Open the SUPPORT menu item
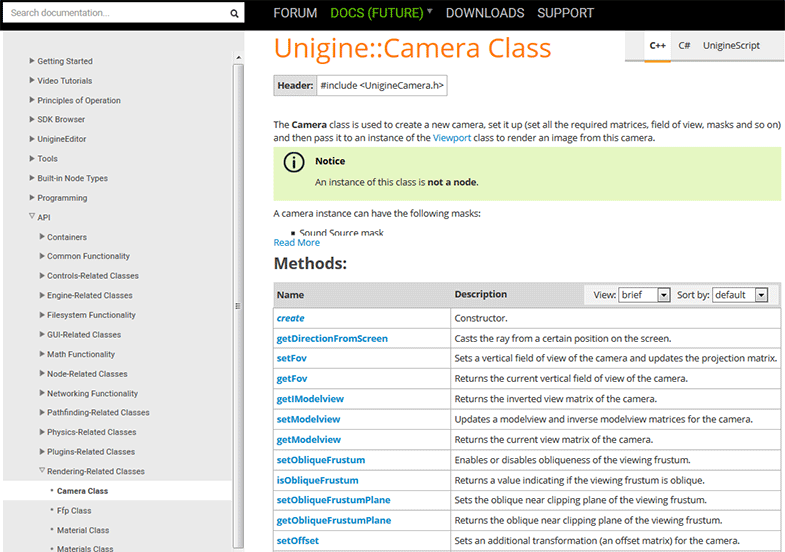 565,13
